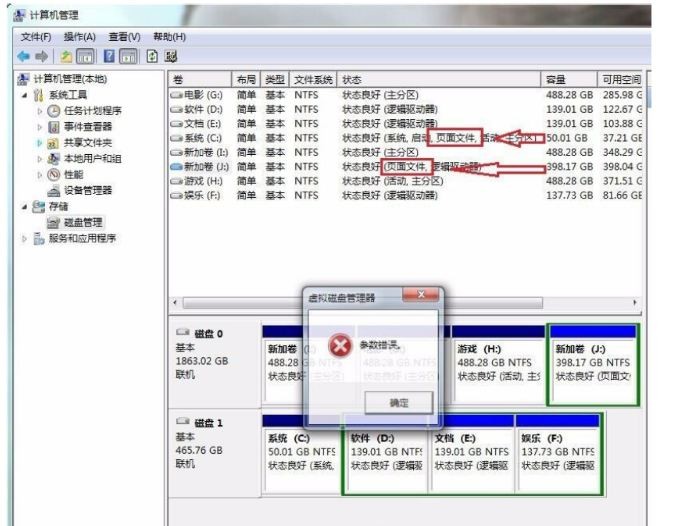The height and width of the screenshot is (526, 676).
Task: Click the settings icon right of Refresh
Action: 171,55
